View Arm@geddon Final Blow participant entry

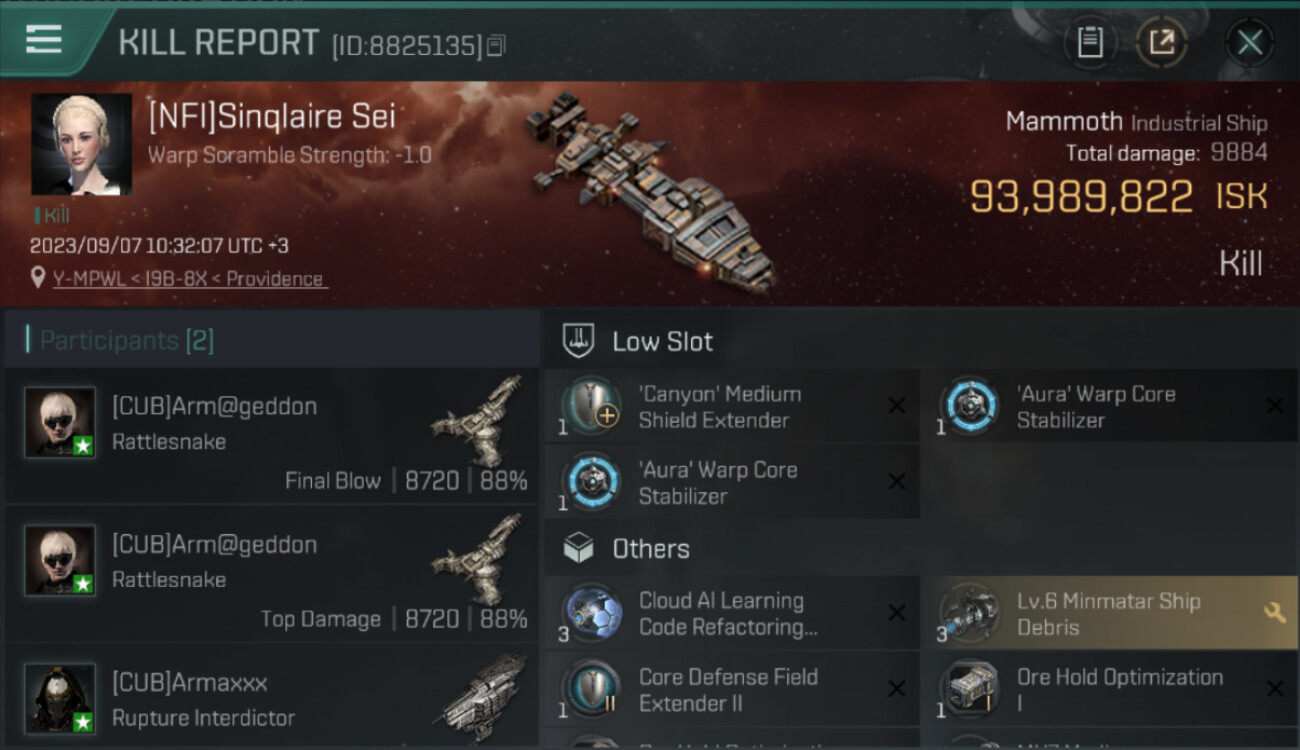pos(272,436)
